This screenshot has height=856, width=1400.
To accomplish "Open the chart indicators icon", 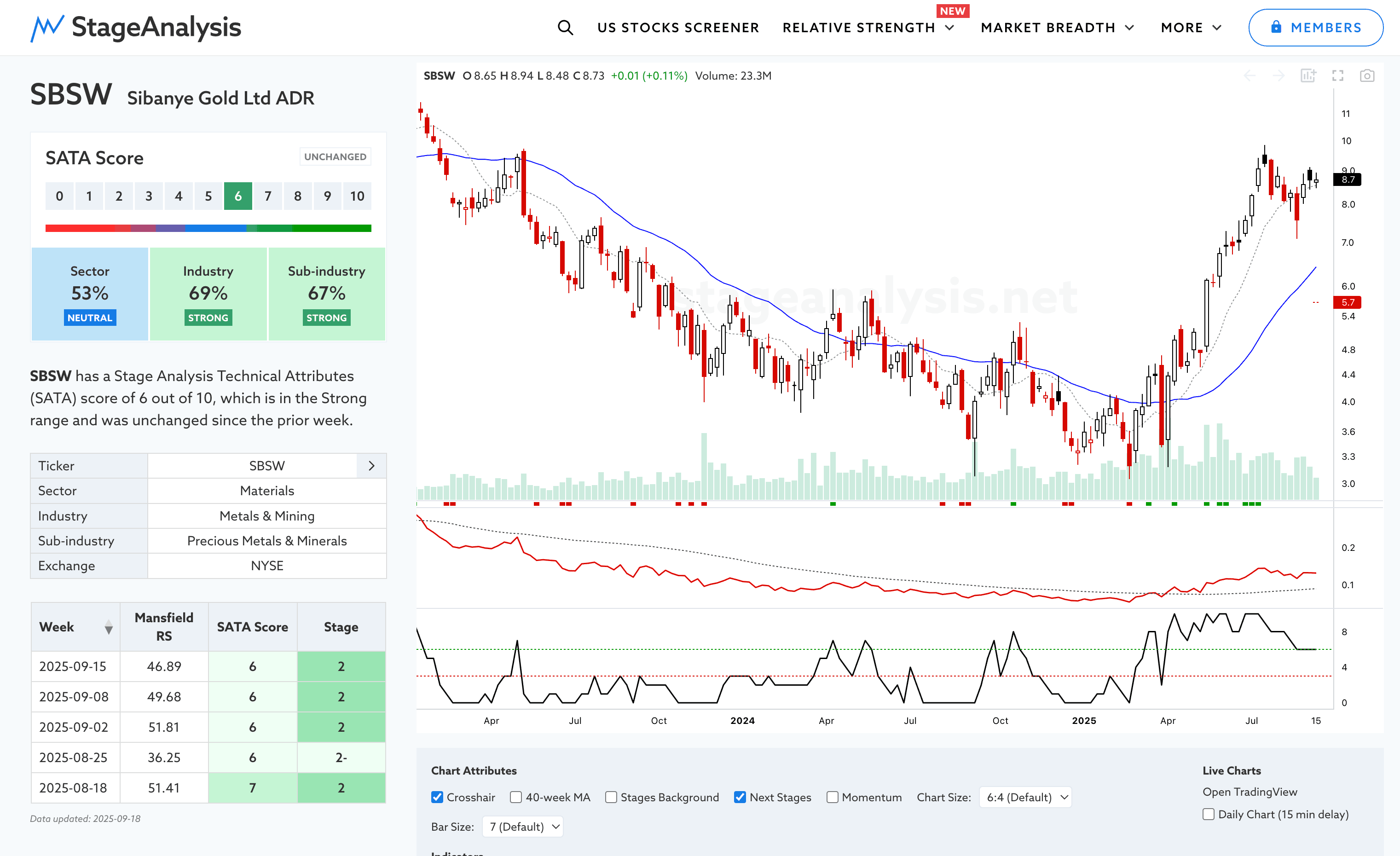I will tap(1308, 75).
